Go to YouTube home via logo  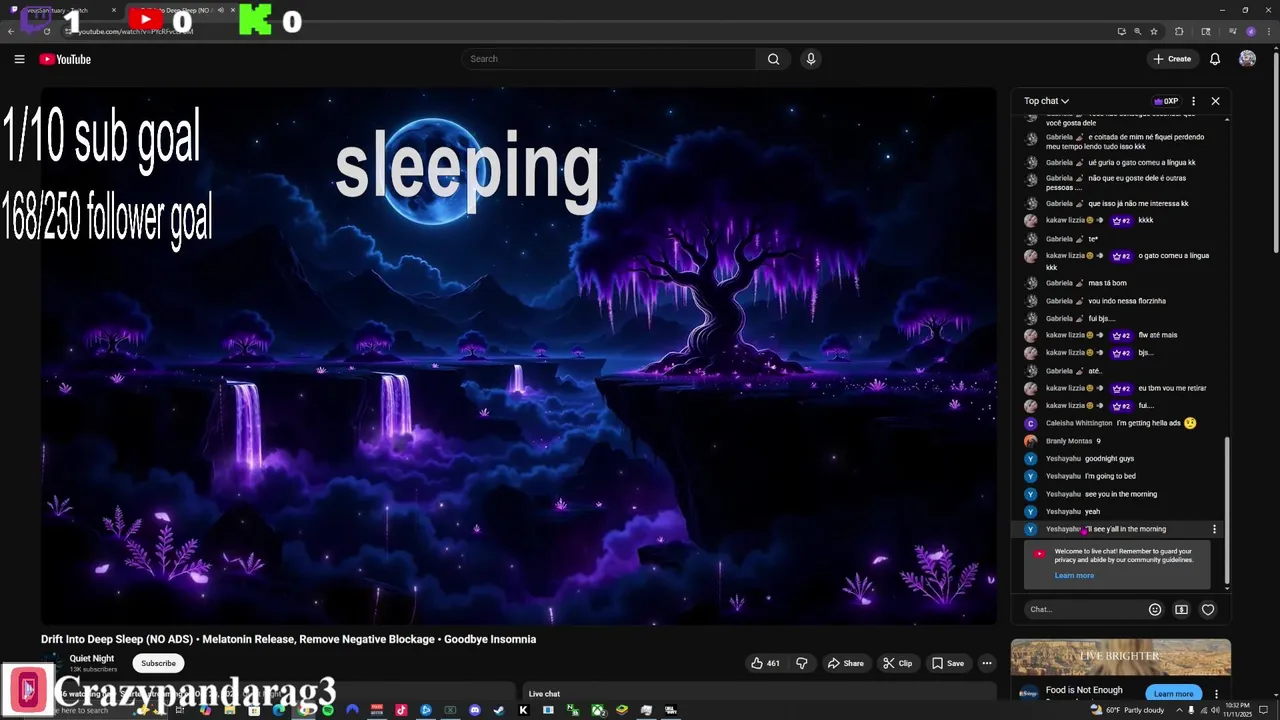65,59
